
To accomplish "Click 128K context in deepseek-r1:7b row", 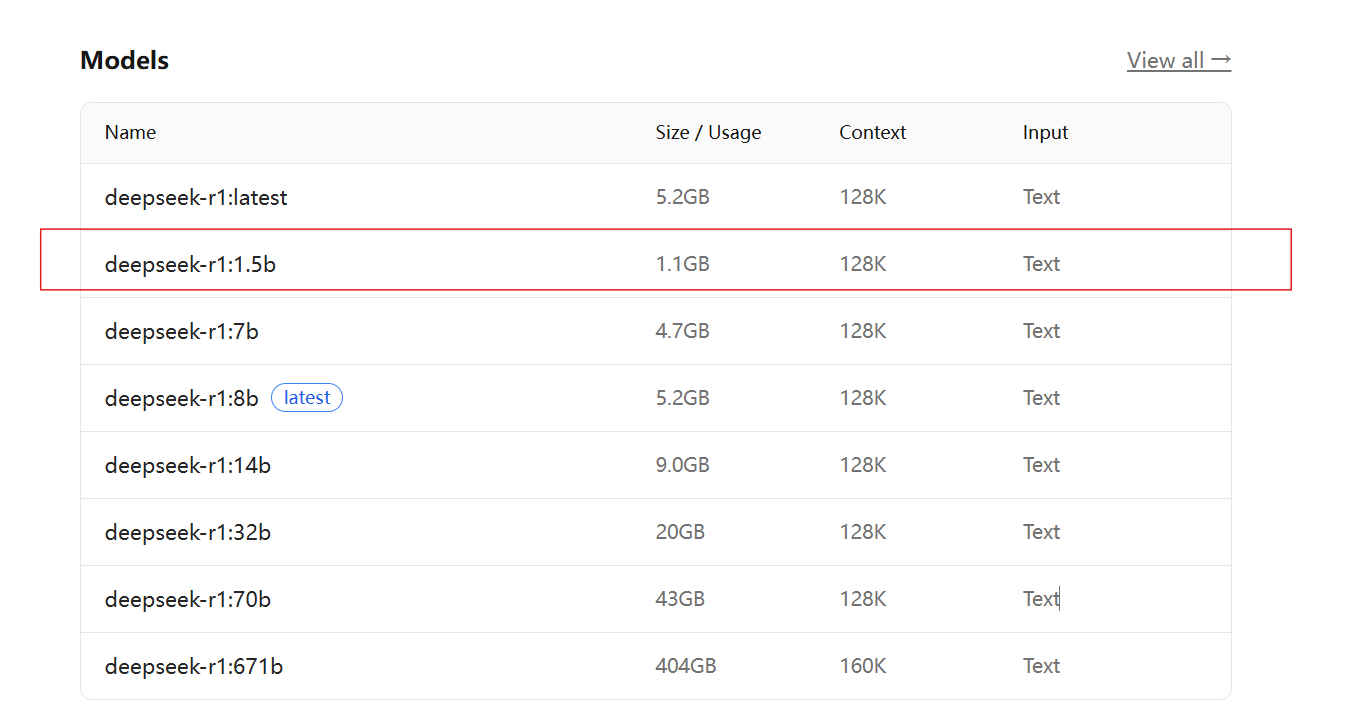I will [863, 331].
